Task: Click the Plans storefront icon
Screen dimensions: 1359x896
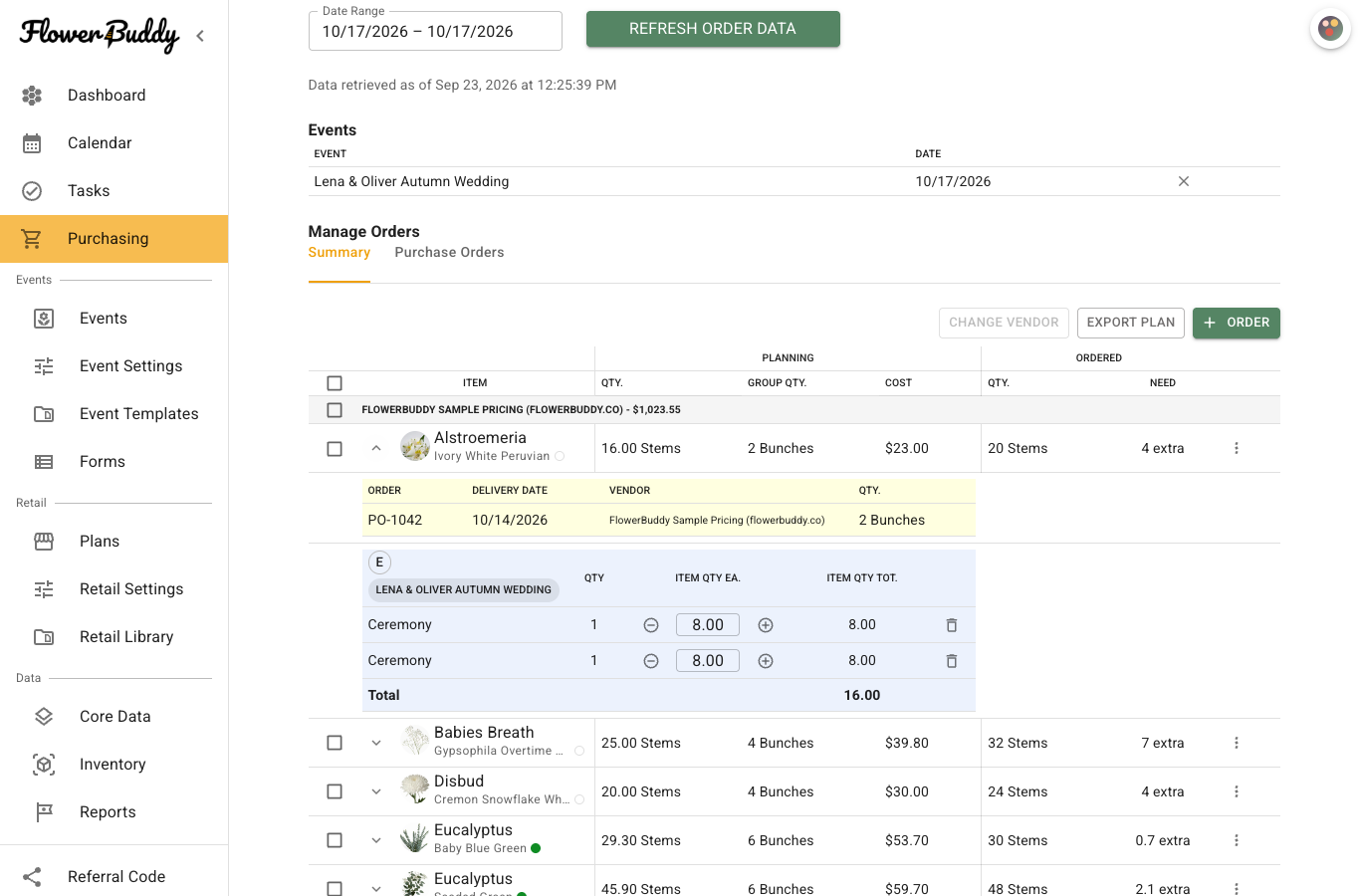Action: 44,542
